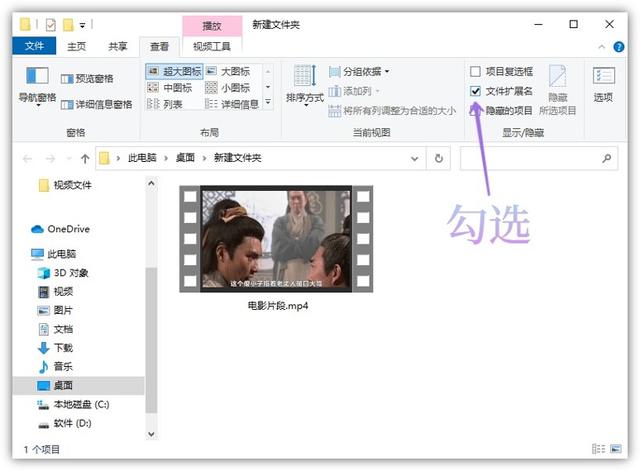Open 音乐 folder in sidebar
The height and width of the screenshot is (471, 640).
coord(56,367)
